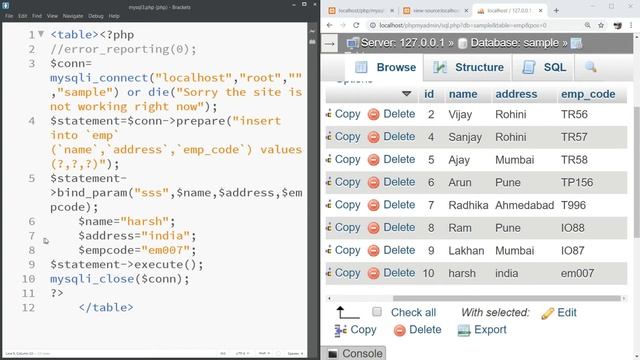
Task: Click the site info icon in address bar
Action: coord(372,25)
